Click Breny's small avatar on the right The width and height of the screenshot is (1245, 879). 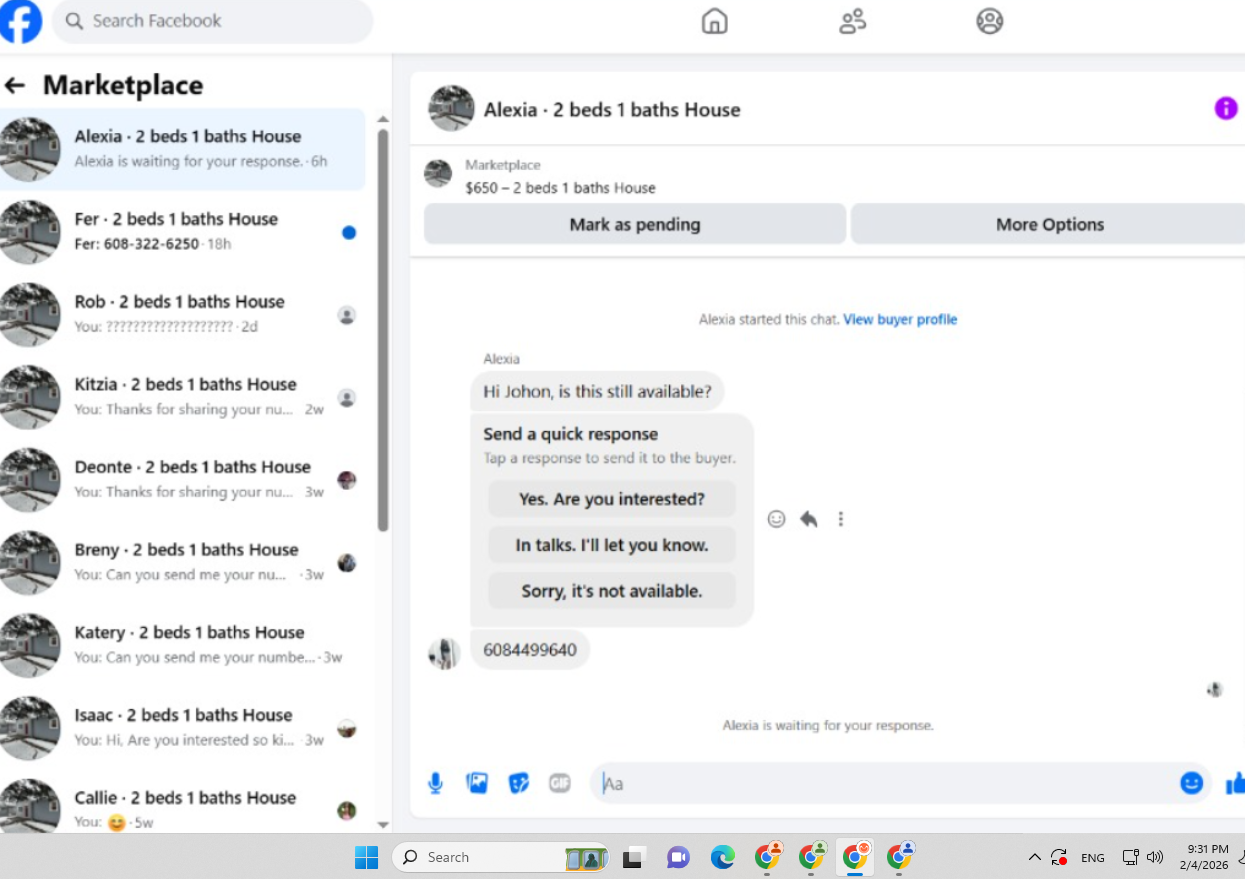[347, 563]
